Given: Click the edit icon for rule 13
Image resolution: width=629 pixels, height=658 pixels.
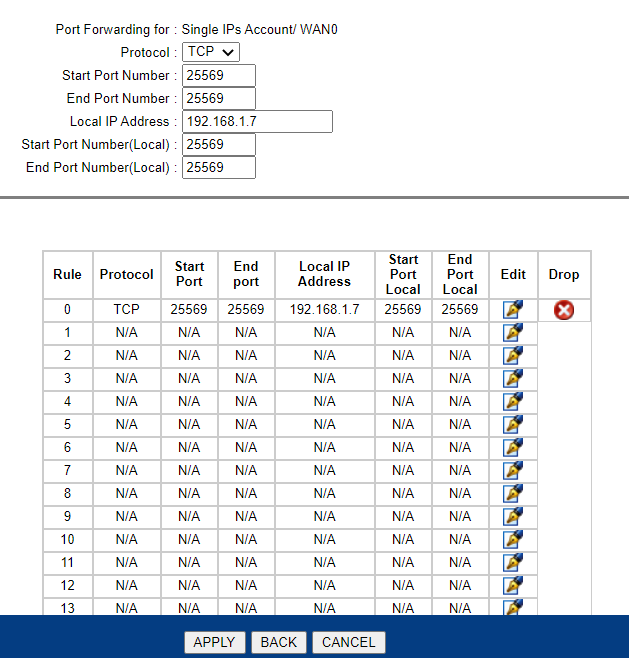Looking at the screenshot, I should coord(513,607).
